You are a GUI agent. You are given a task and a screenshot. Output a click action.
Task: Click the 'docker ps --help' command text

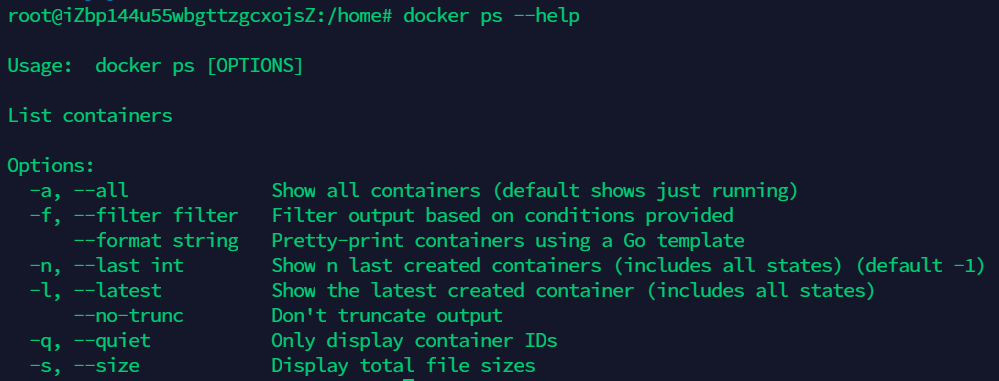[x=491, y=16]
